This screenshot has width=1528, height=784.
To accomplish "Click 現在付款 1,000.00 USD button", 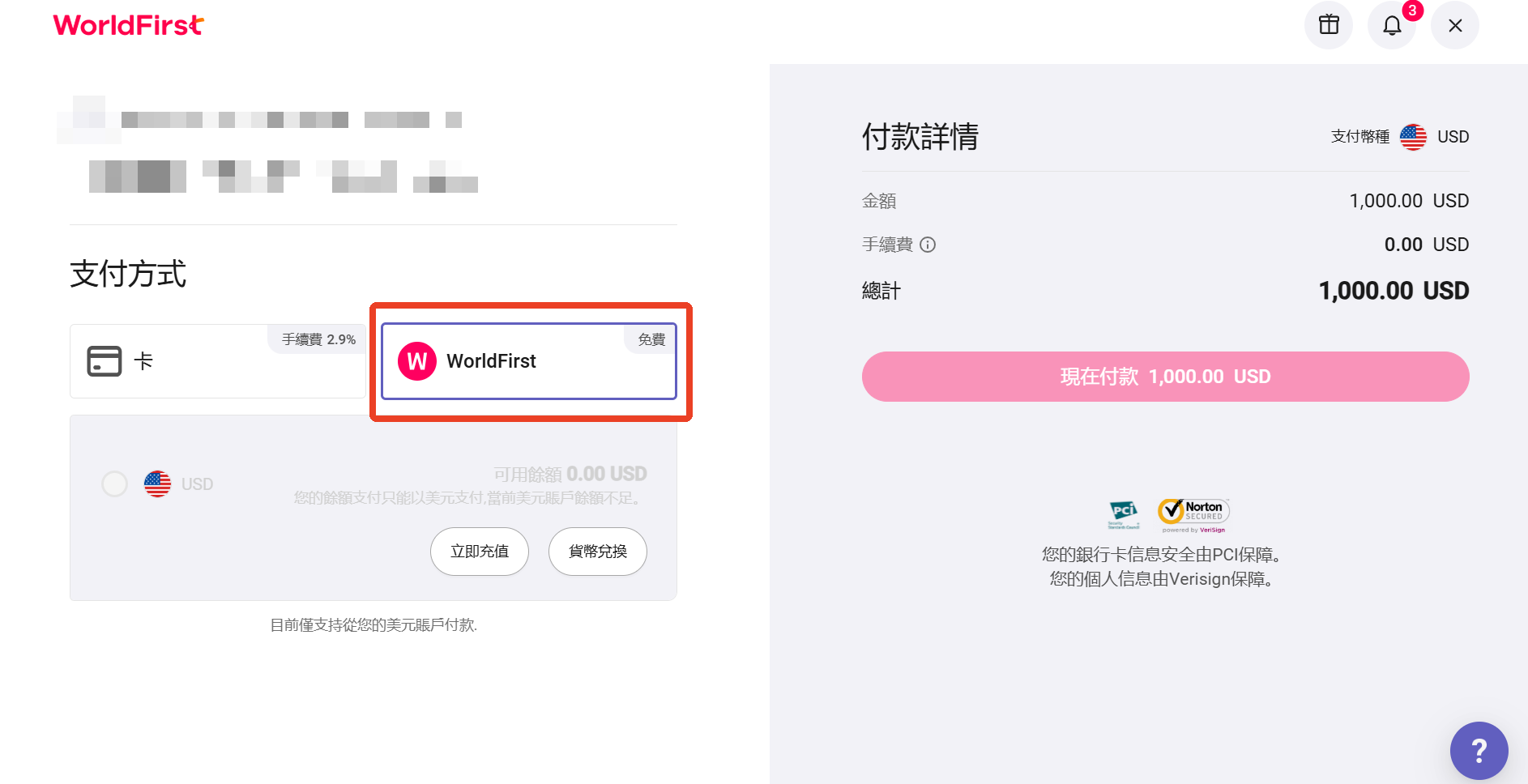I will click(x=1165, y=377).
